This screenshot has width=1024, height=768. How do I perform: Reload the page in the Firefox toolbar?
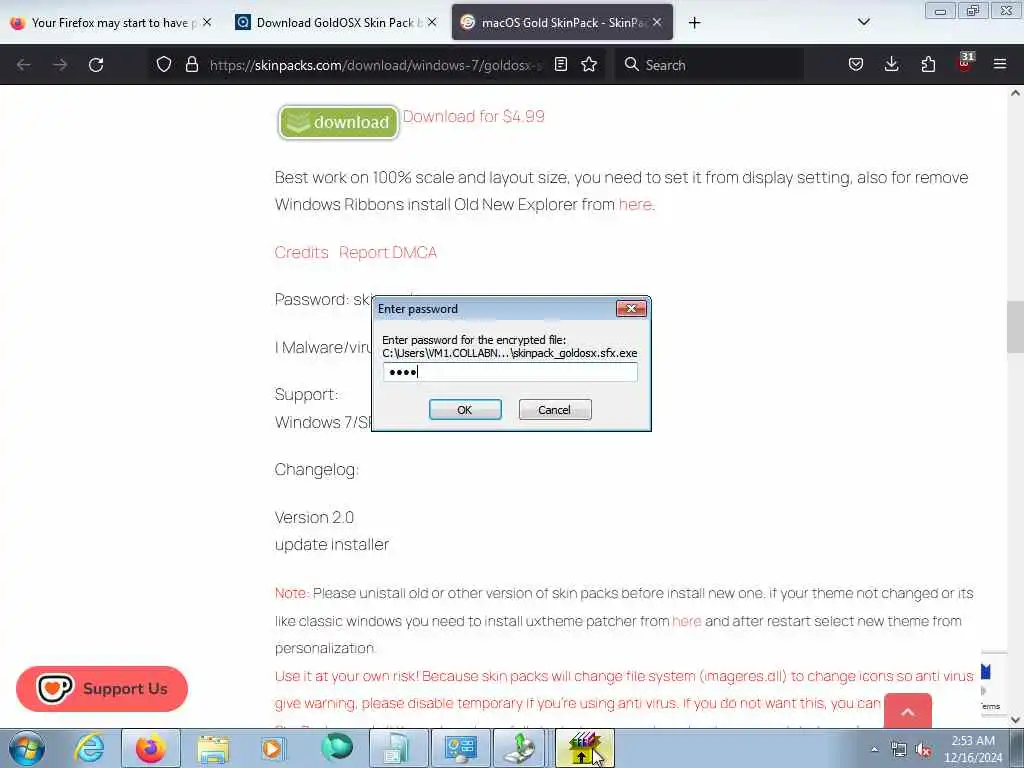click(x=96, y=65)
